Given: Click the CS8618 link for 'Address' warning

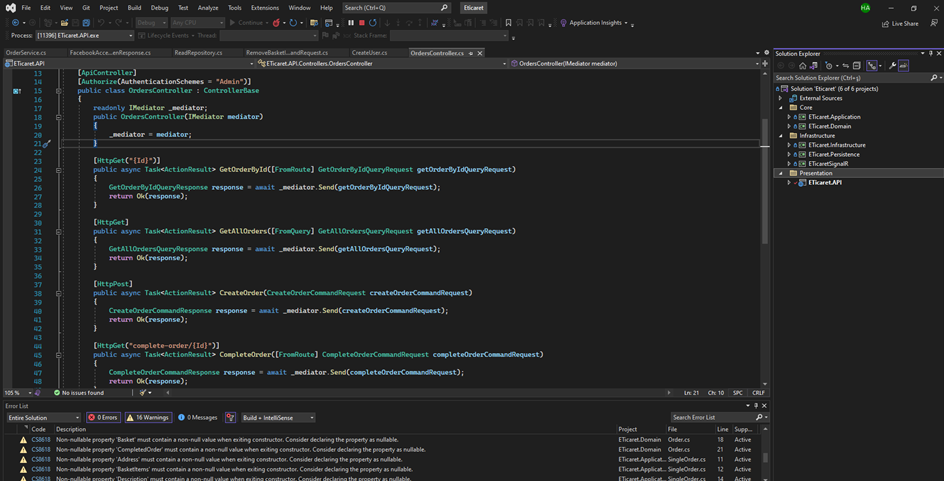Looking at the screenshot, I should pyautogui.click(x=39, y=459).
